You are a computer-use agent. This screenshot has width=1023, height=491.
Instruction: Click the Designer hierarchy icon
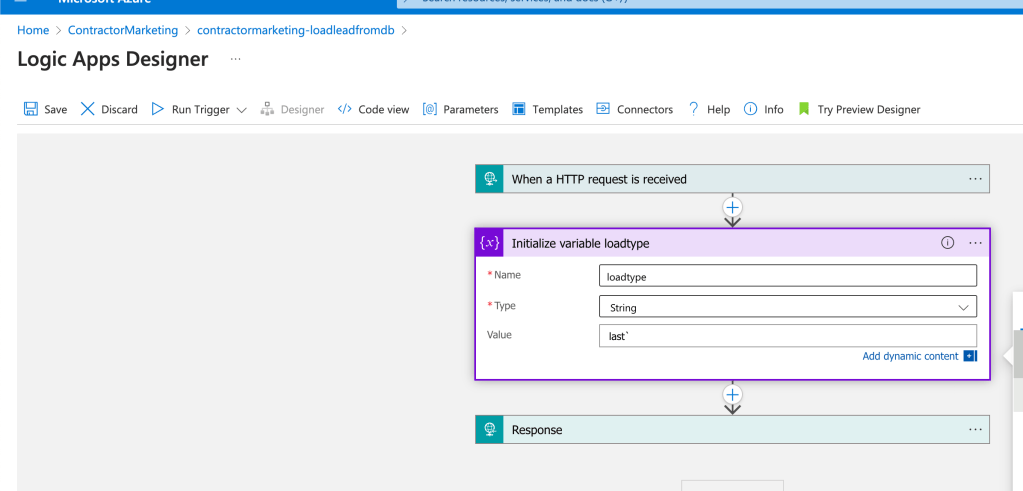(267, 109)
